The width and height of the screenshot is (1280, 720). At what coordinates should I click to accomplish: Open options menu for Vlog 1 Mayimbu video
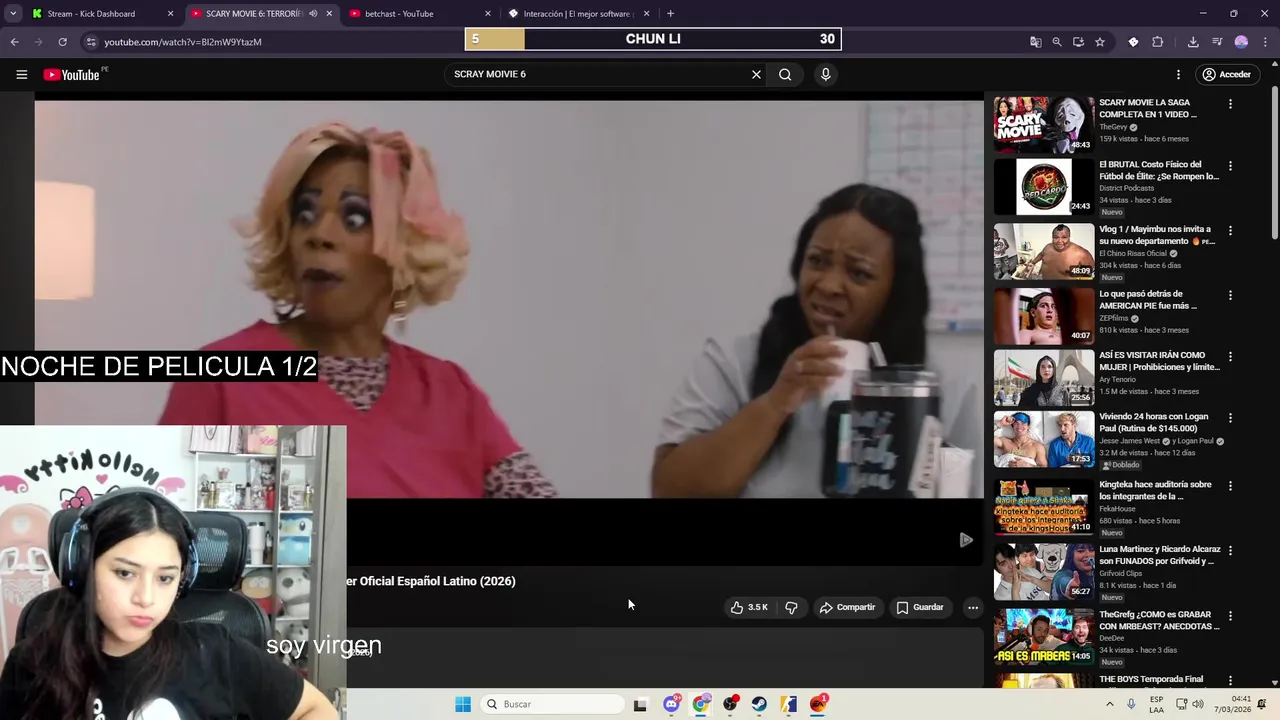coord(1230,231)
